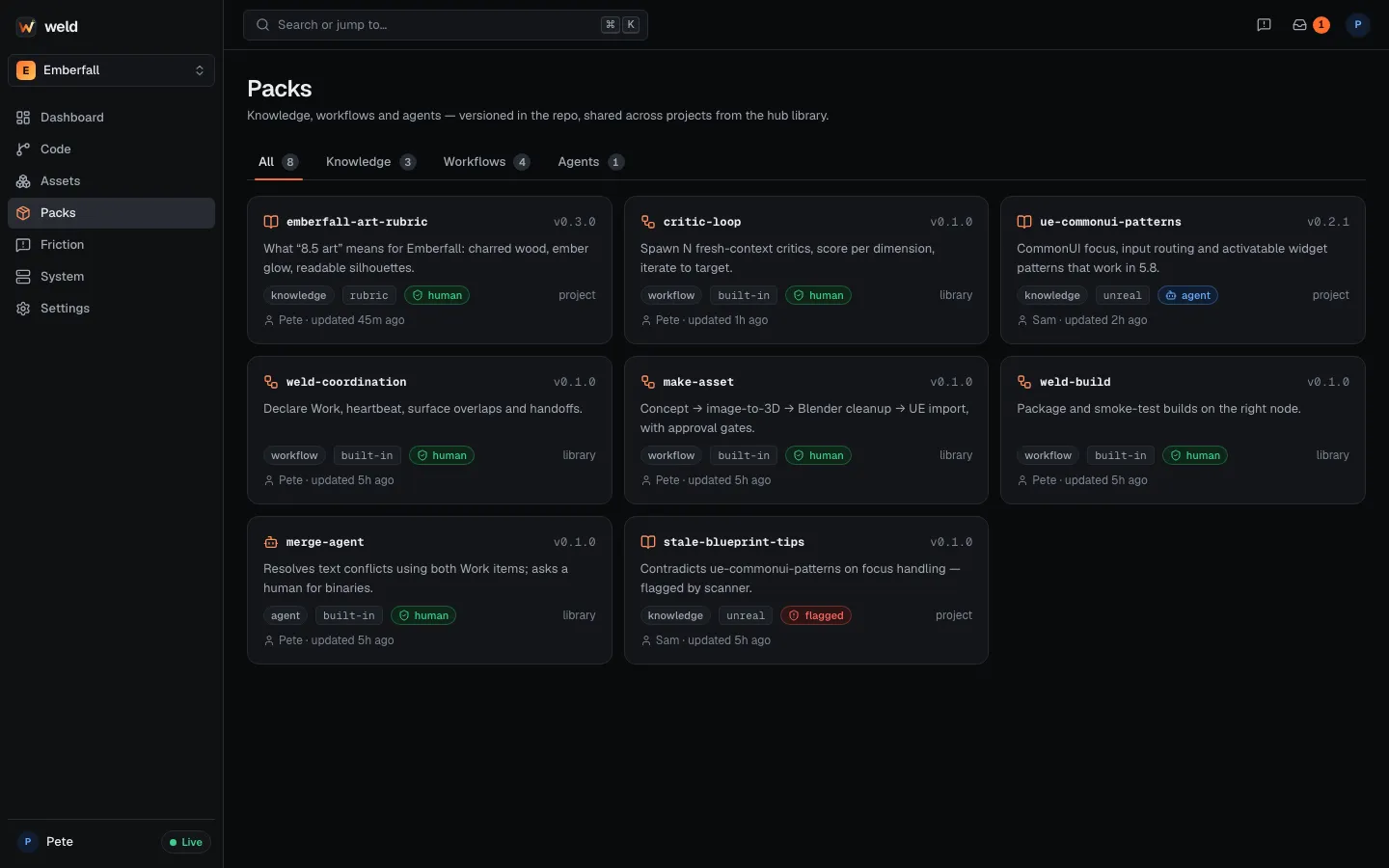Focus the Search or jump to field
Screen dimensions: 1389x868
pos(446,25)
